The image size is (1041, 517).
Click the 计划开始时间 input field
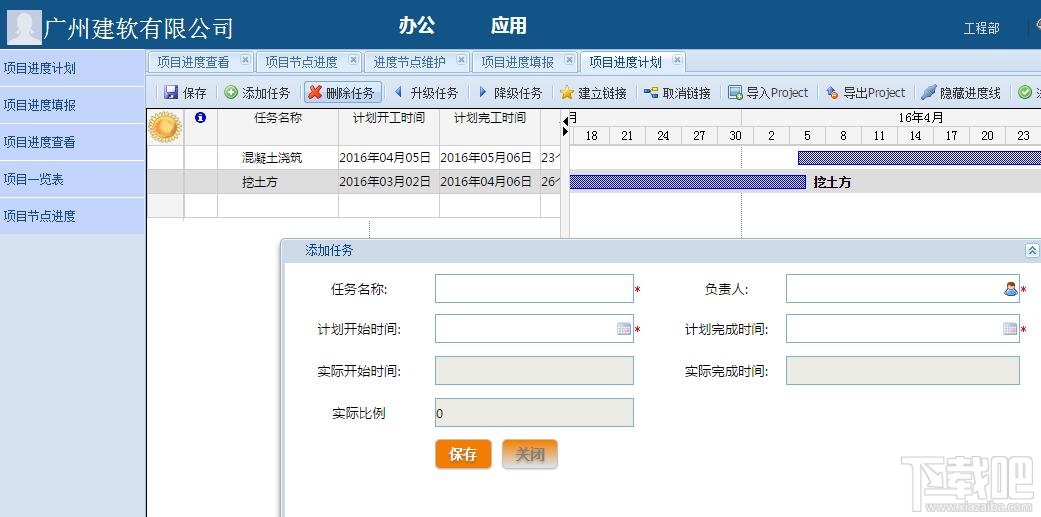pyautogui.click(x=534, y=329)
